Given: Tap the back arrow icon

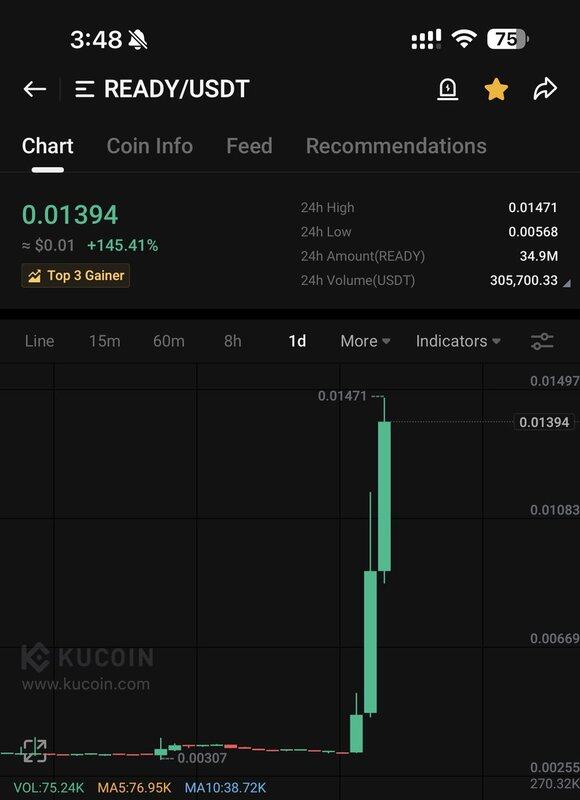Looking at the screenshot, I should 35,89.
